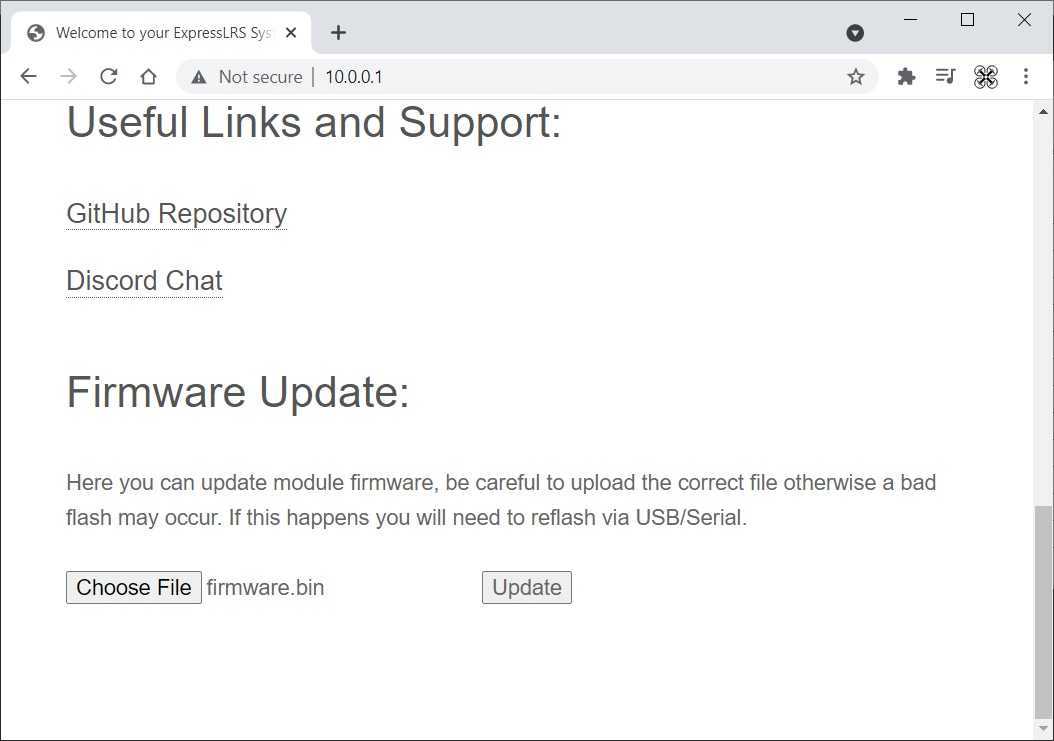The image size is (1054, 741).
Task: Click the browser back arrow
Action: pos(28,77)
